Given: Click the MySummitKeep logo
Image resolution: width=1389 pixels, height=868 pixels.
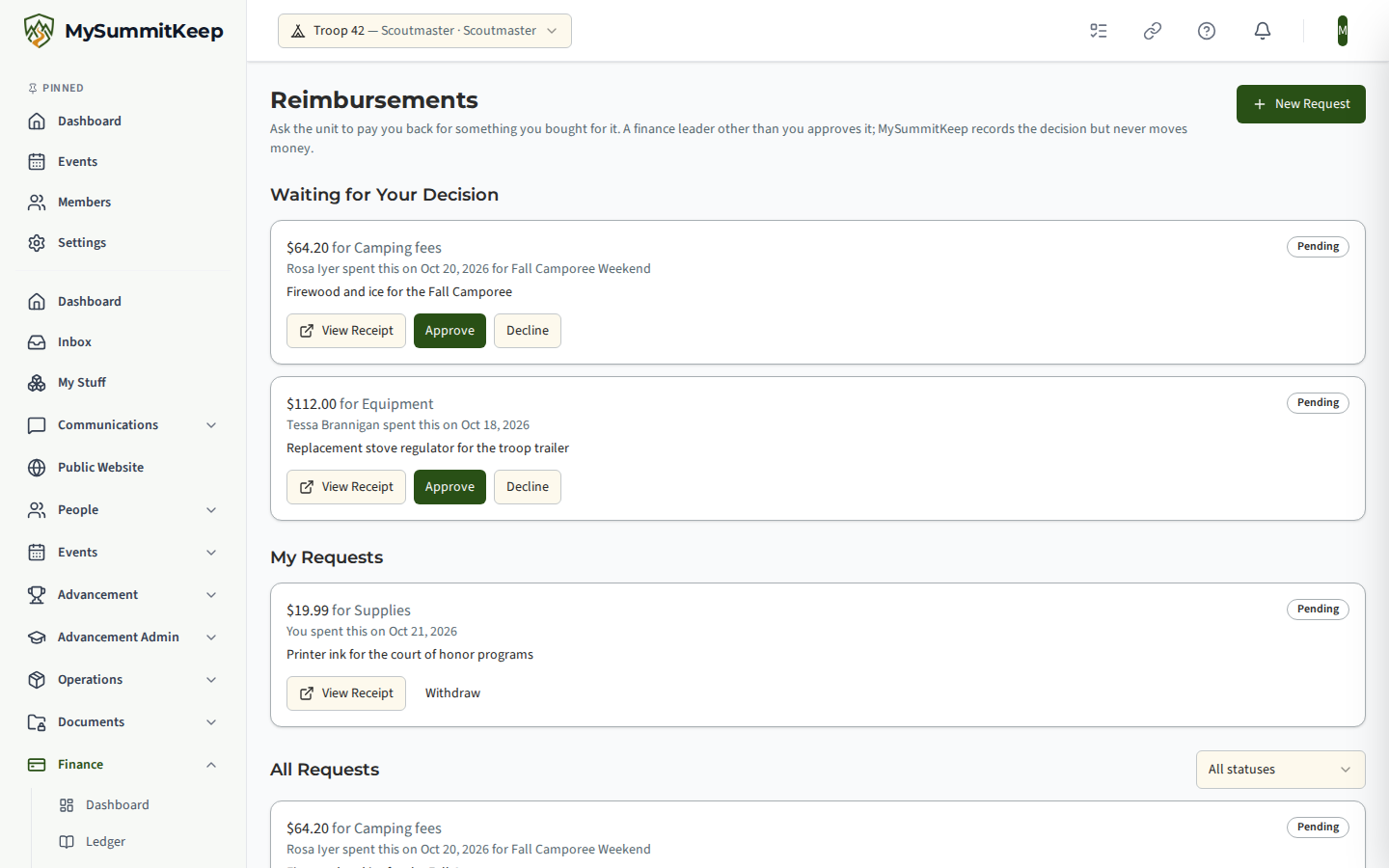Looking at the screenshot, I should [x=123, y=31].
